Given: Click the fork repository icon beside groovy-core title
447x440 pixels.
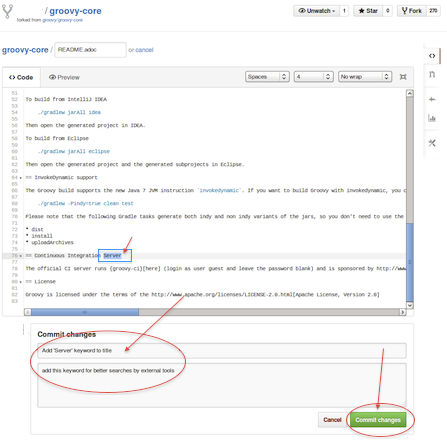Looking at the screenshot, I should pyautogui.click(x=7, y=12).
